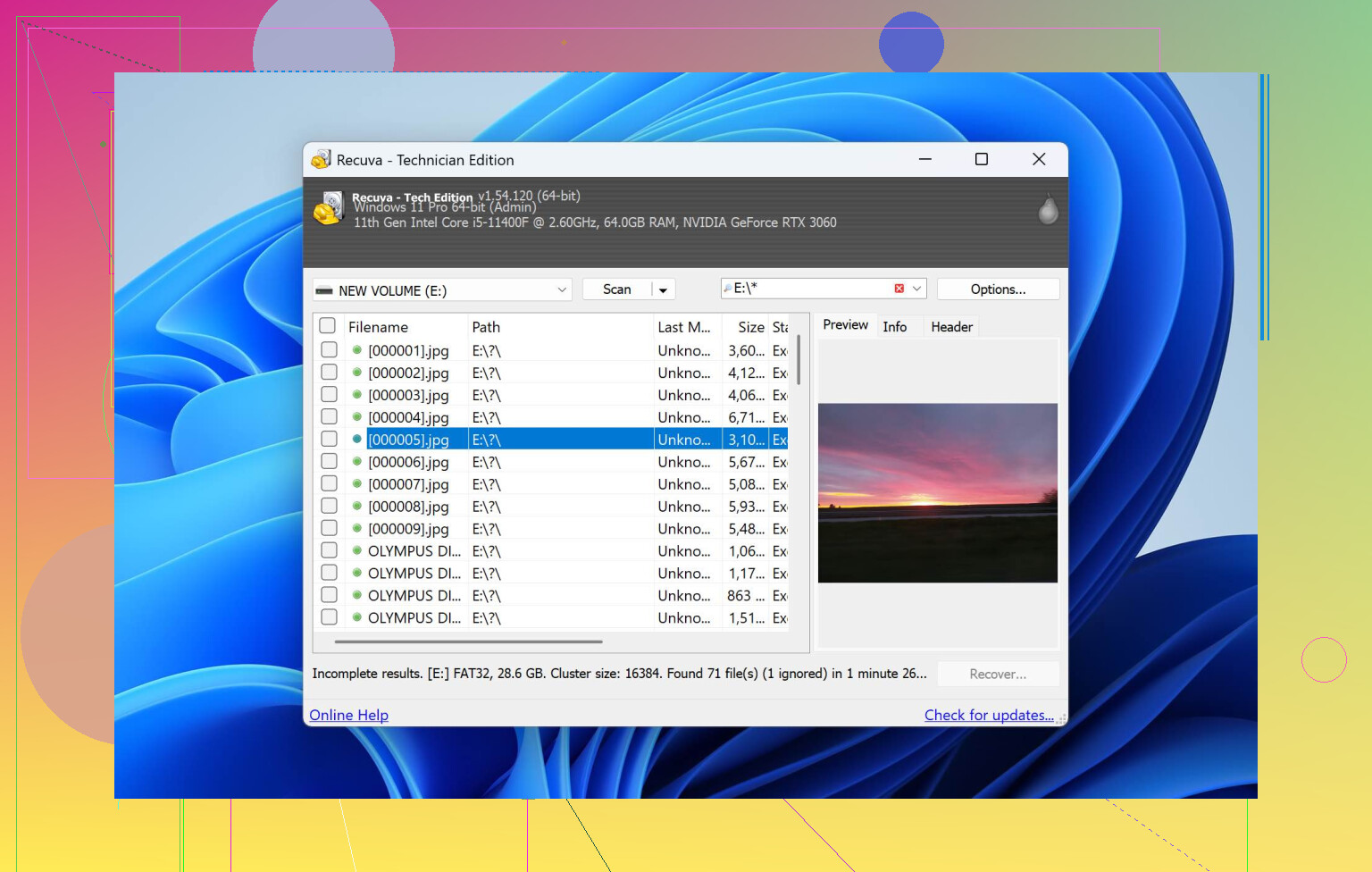Click the red clear filter X icon
Screen dimensions: 1372x872
point(899,289)
